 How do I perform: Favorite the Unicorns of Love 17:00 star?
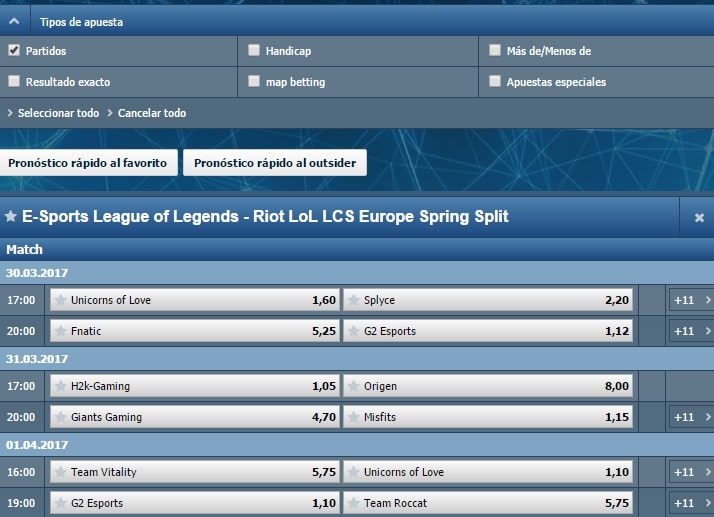(60, 300)
